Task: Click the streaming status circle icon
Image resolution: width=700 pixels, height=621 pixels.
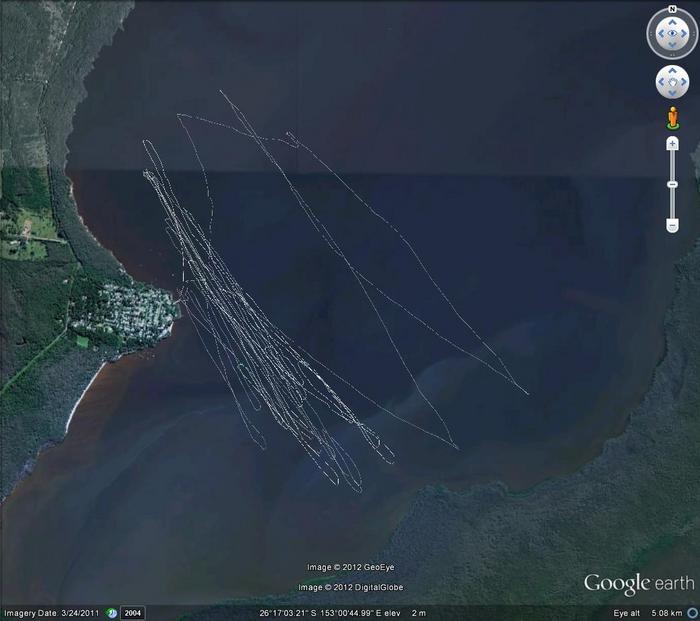Action: point(693,613)
